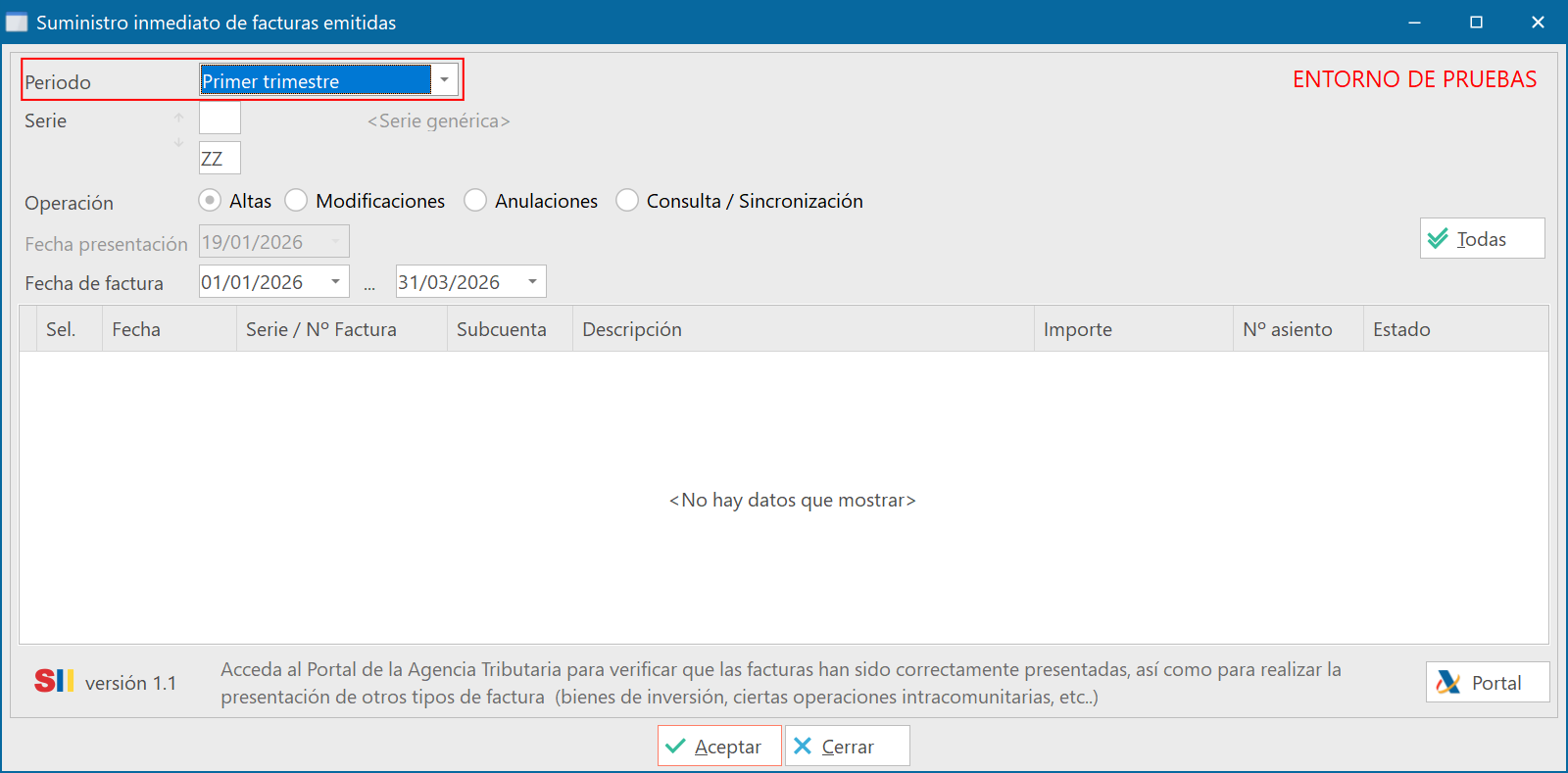The height and width of the screenshot is (773, 1568).
Task: Click the Serie down arrow icon
Action: pos(178,142)
